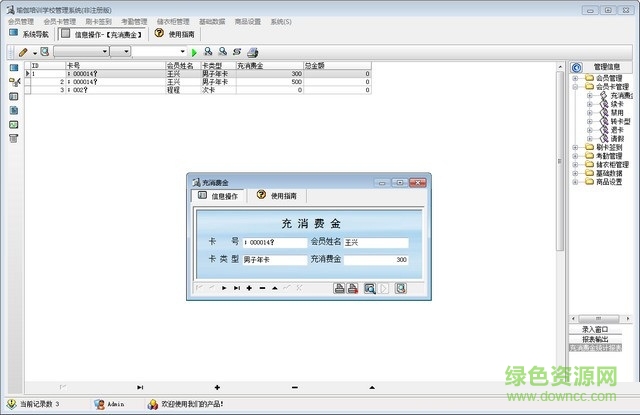Jump to last record in dialog navigator

point(237,288)
